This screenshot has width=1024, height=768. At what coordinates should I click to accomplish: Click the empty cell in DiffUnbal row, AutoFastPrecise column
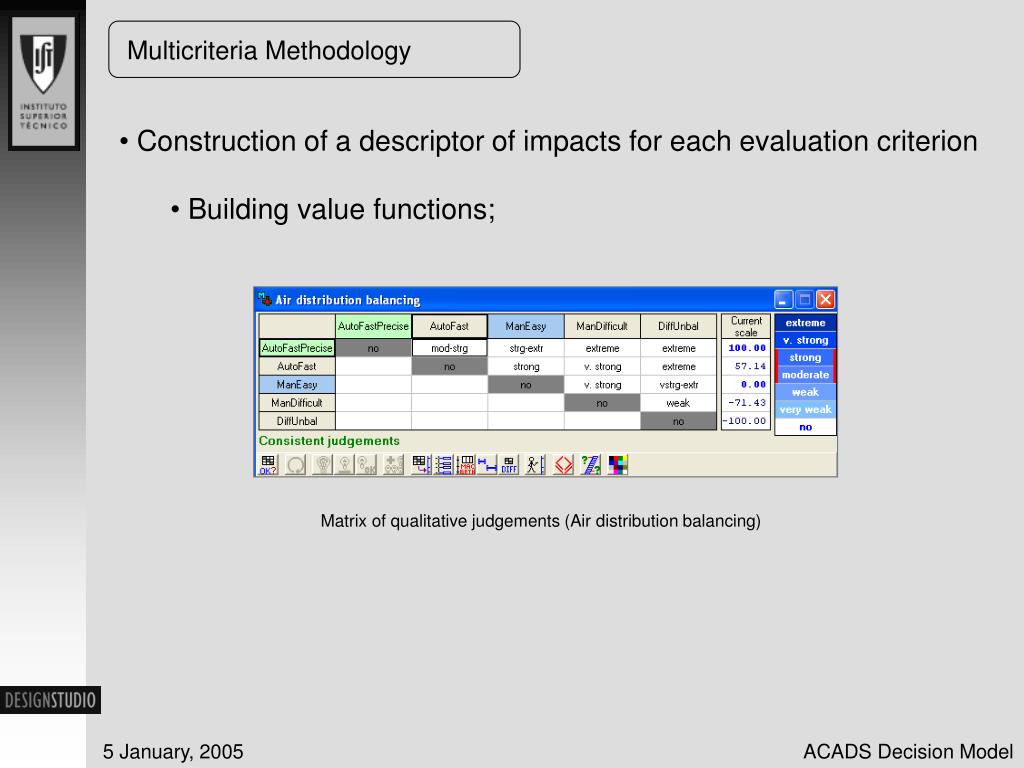click(x=374, y=421)
